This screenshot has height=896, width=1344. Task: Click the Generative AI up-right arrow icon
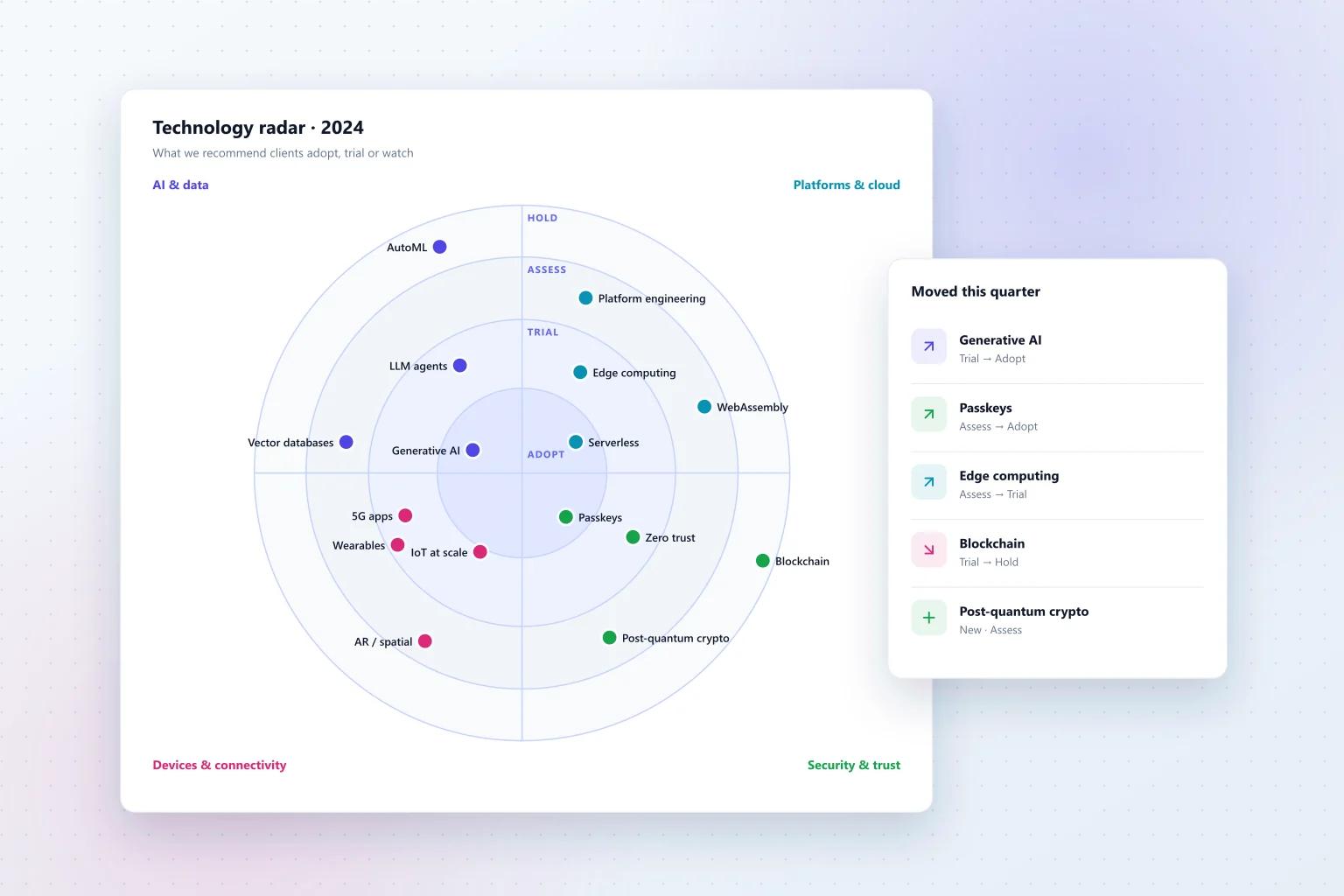[x=928, y=346]
